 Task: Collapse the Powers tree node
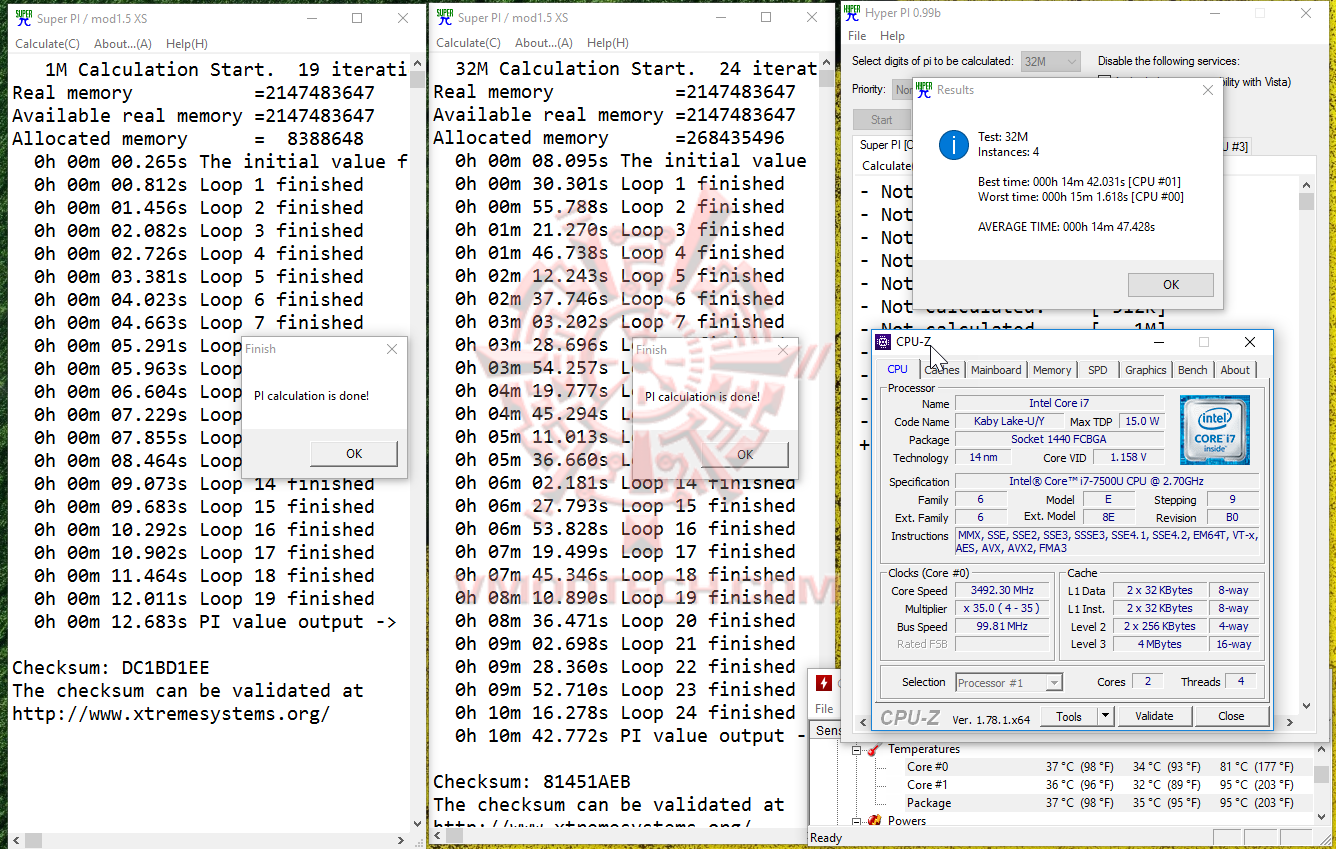point(856,821)
